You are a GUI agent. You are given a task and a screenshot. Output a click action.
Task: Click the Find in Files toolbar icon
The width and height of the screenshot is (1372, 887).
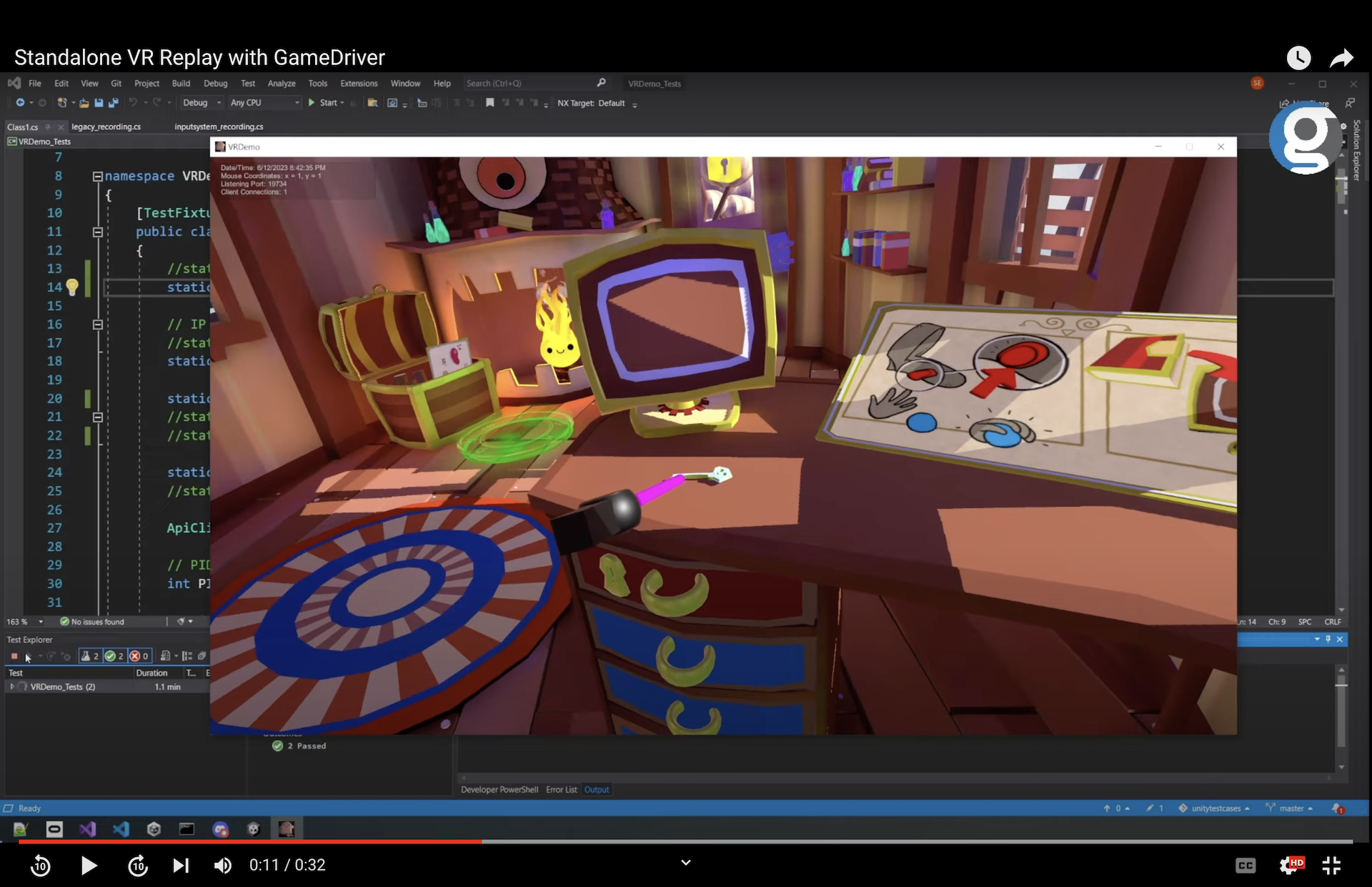pos(372,103)
